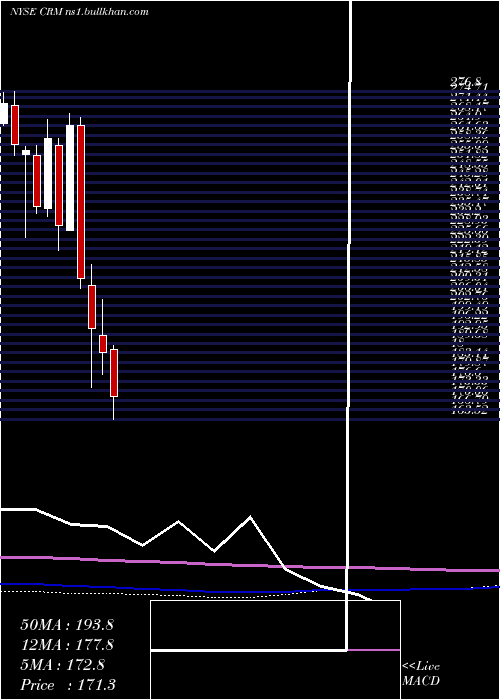Click the 50MA : 193.8 value
500x700 pixels.
point(67,625)
